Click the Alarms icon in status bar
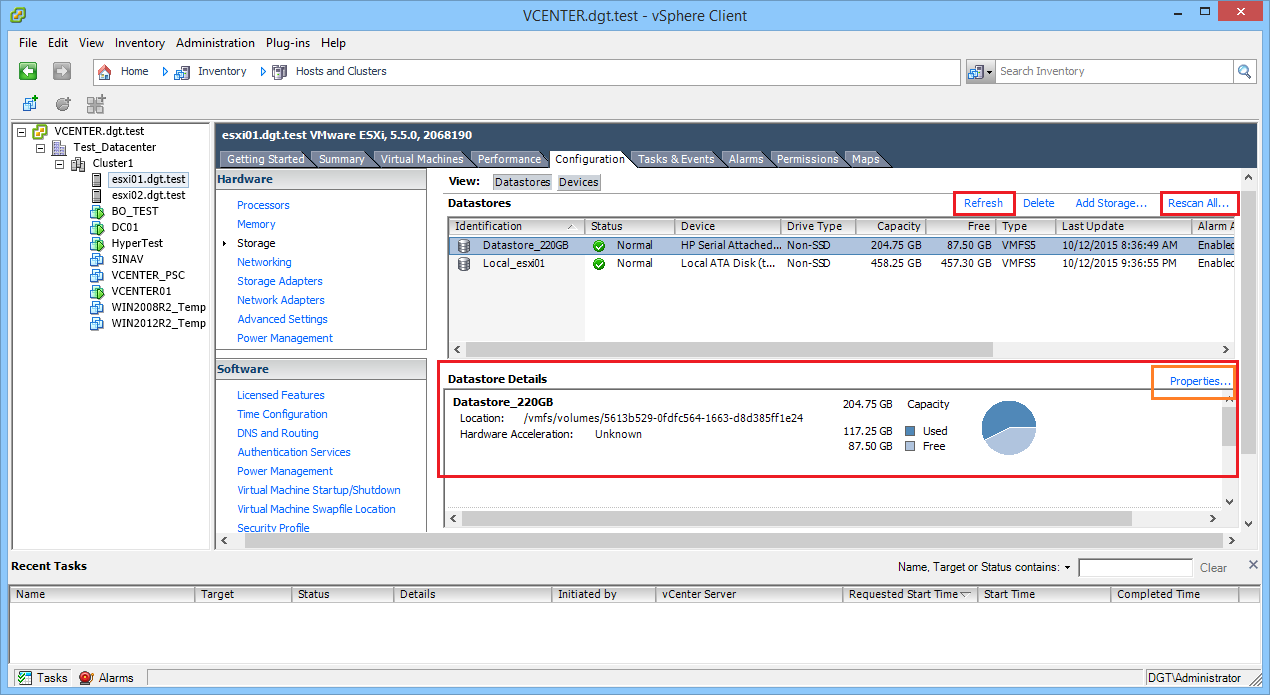 coord(86,677)
